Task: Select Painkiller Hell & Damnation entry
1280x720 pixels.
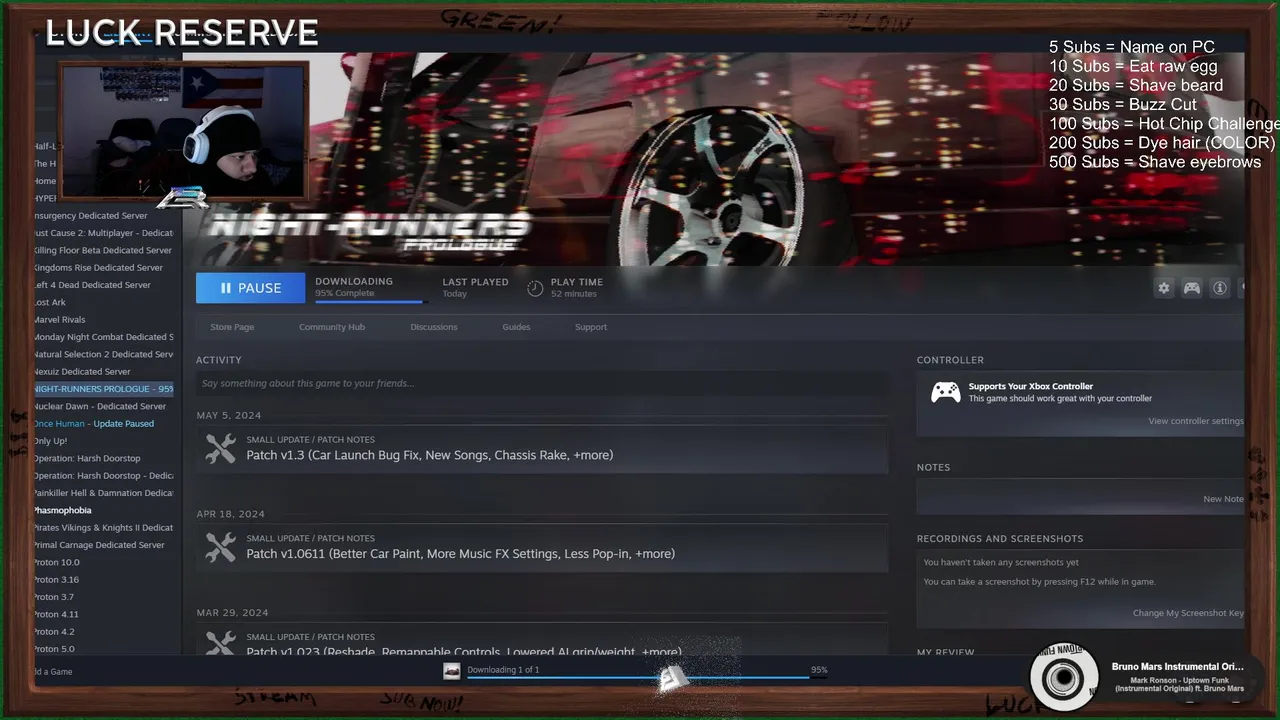Action: click(103, 493)
